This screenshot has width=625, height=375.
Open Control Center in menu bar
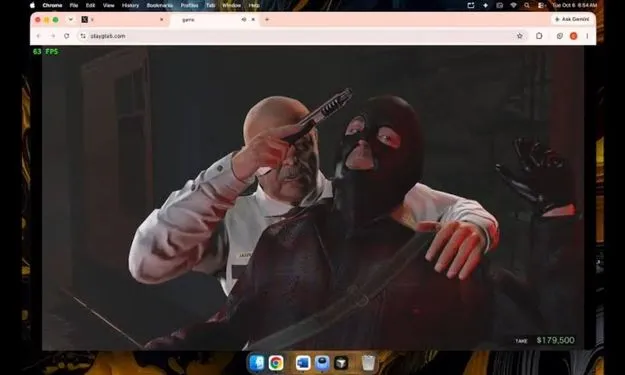coord(541,5)
